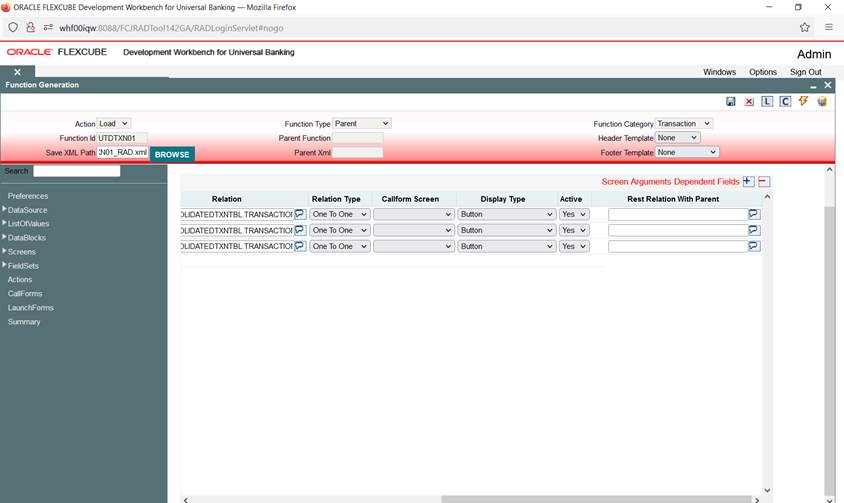Open the Rest Relation With Parent popup in the first row
This screenshot has width=844, height=503.
pyautogui.click(x=754, y=214)
